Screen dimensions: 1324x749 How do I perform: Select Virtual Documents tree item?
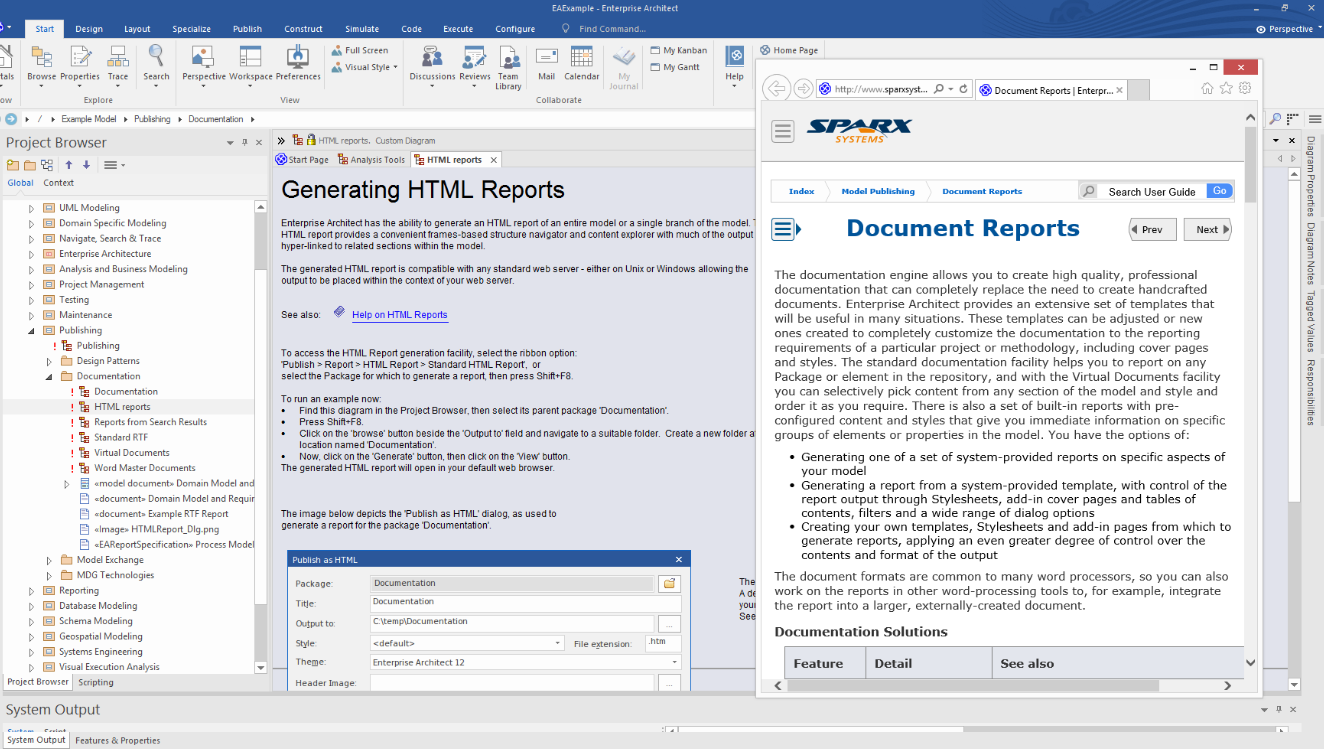pos(132,453)
